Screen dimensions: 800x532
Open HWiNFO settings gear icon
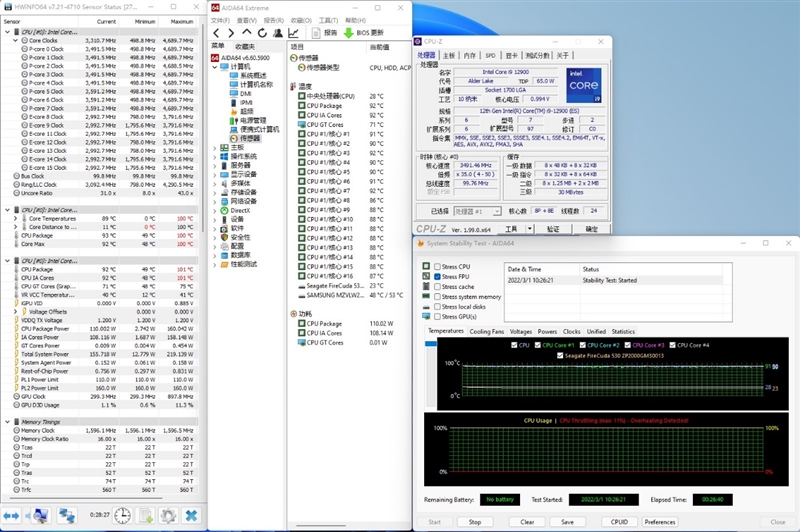[x=168, y=516]
